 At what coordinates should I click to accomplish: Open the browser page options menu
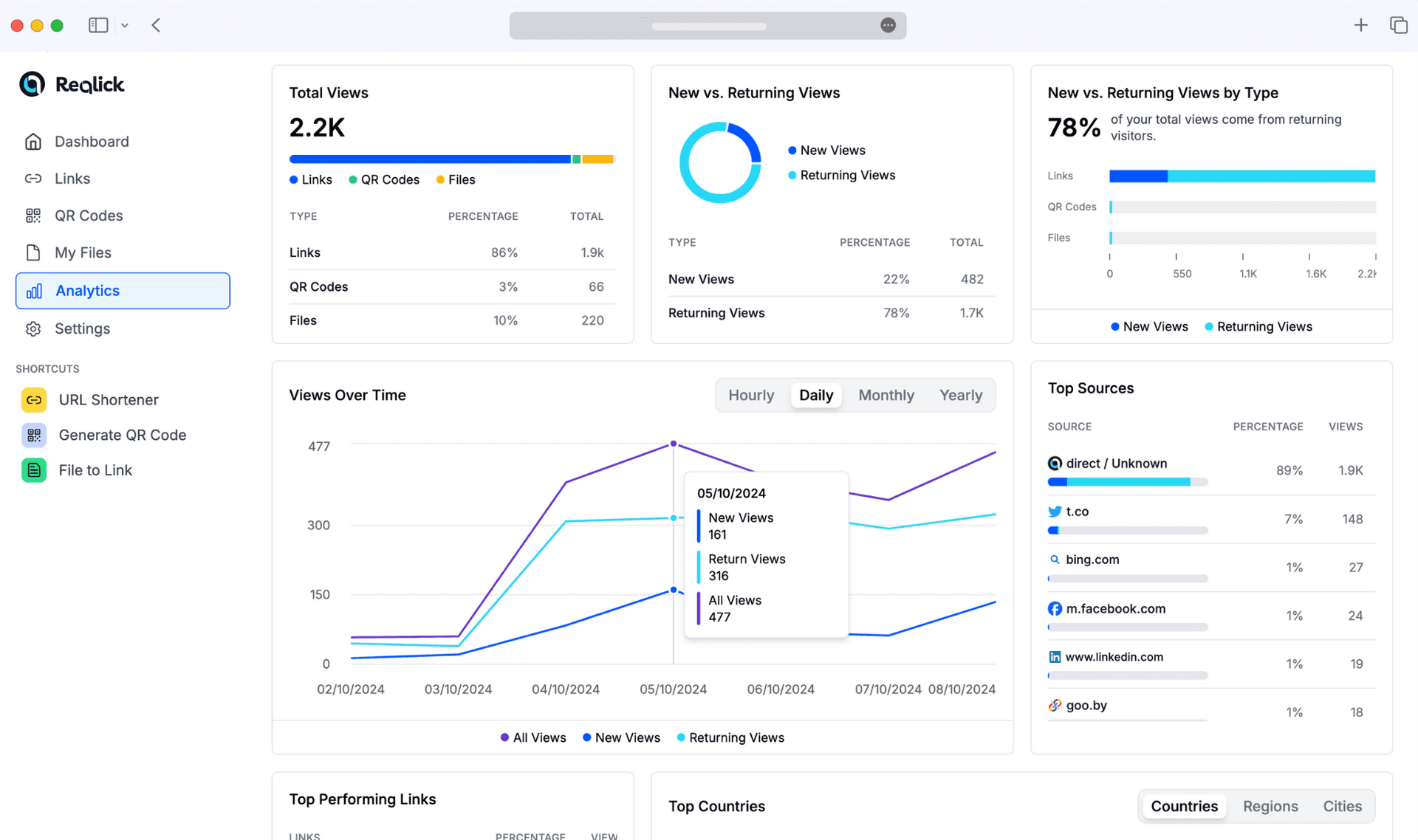pyautogui.click(x=888, y=24)
